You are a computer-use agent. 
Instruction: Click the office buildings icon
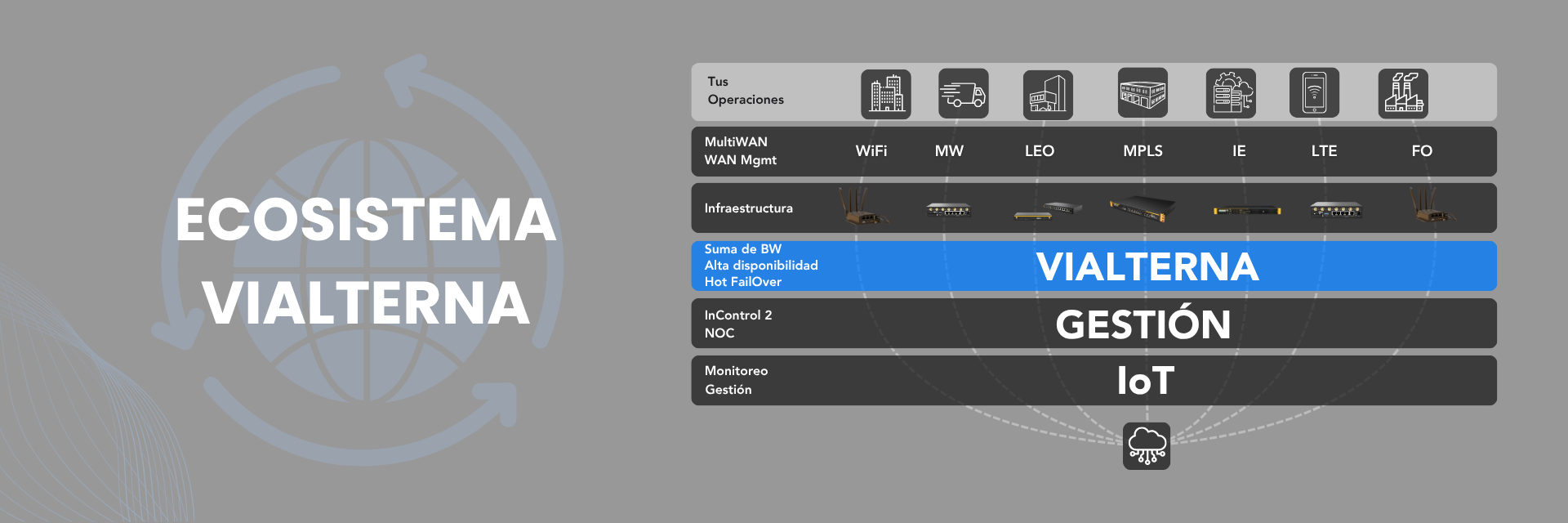886,94
